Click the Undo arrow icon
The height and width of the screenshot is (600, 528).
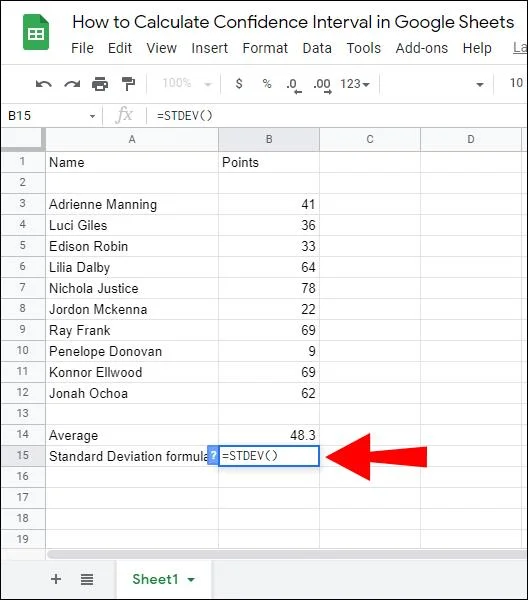[44, 84]
